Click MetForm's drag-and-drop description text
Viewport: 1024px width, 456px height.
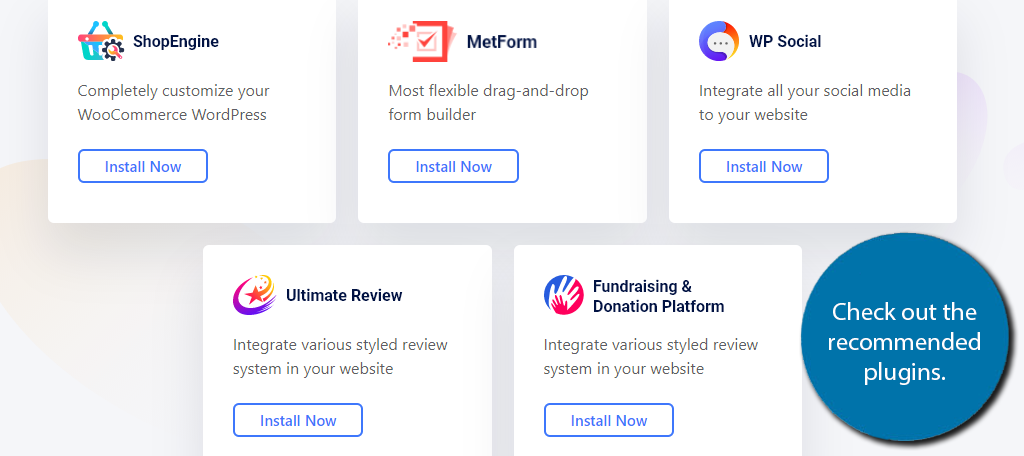tap(488, 103)
